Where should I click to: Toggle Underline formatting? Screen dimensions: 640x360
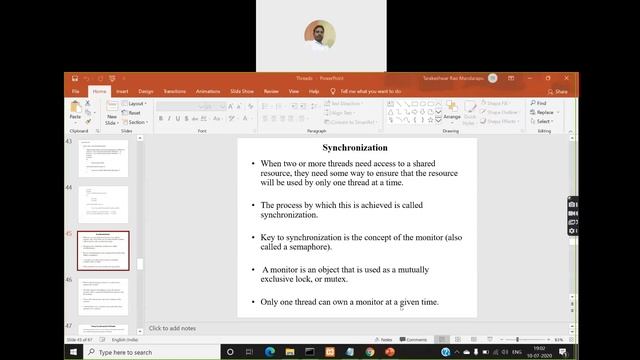(x=178, y=119)
